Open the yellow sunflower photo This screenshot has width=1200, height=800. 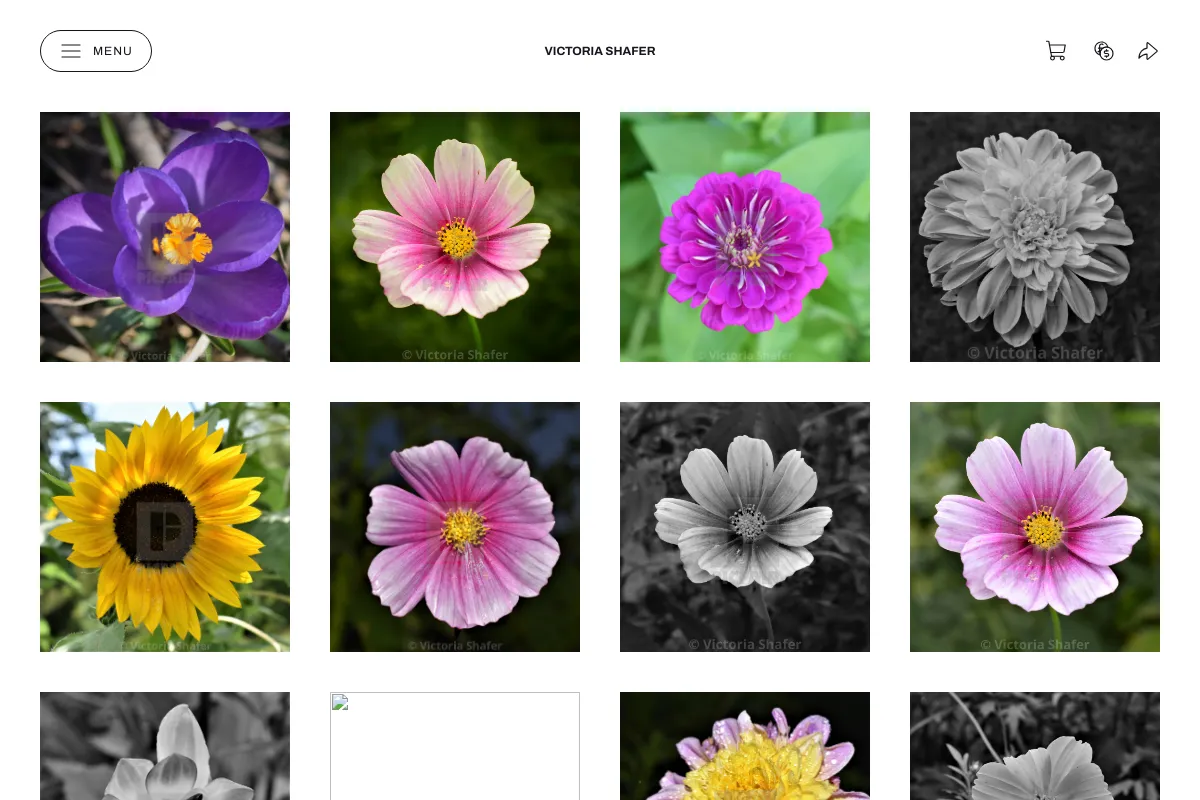tap(165, 527)
